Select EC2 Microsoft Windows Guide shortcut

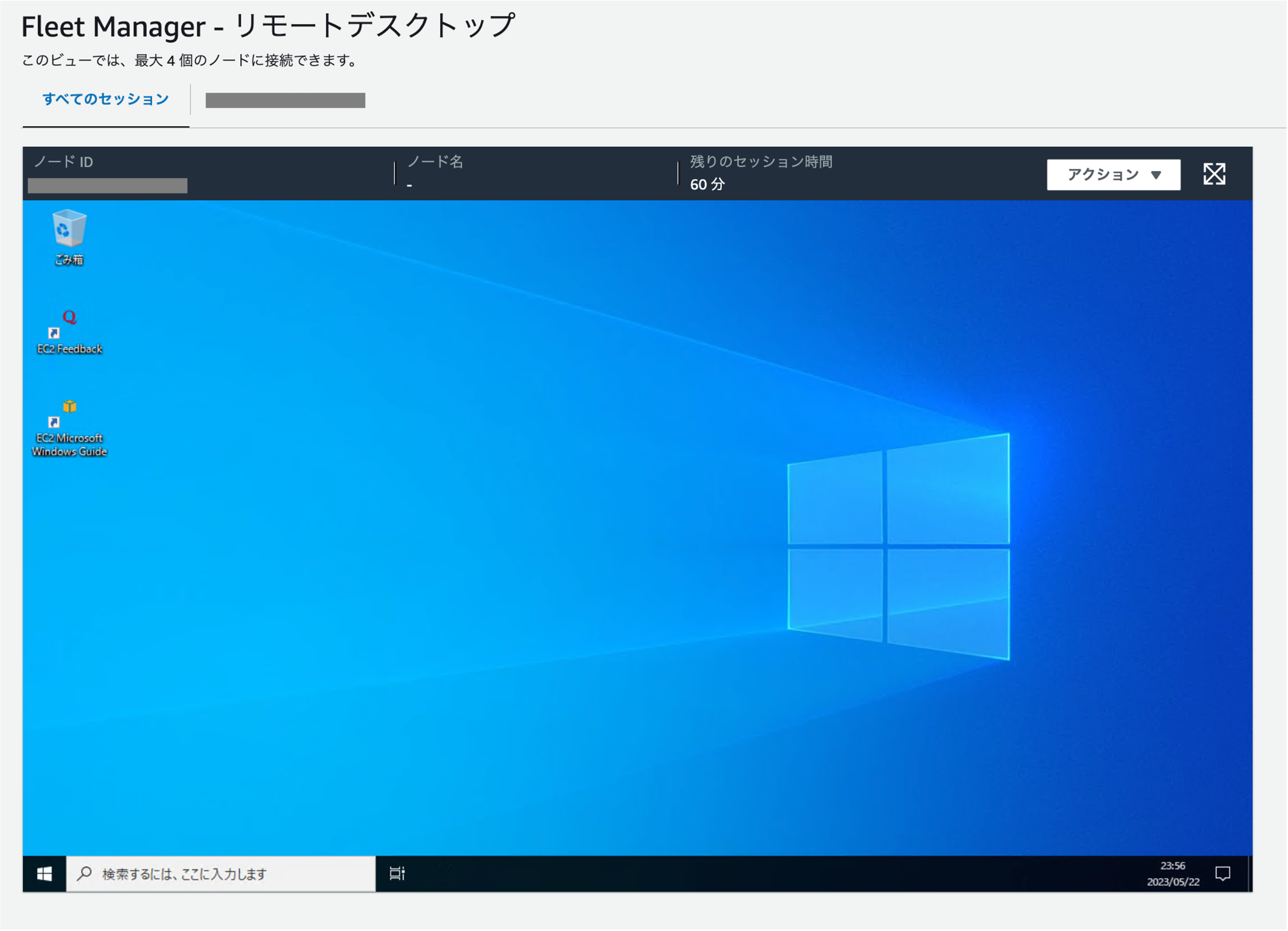click(x=69, y=429)
